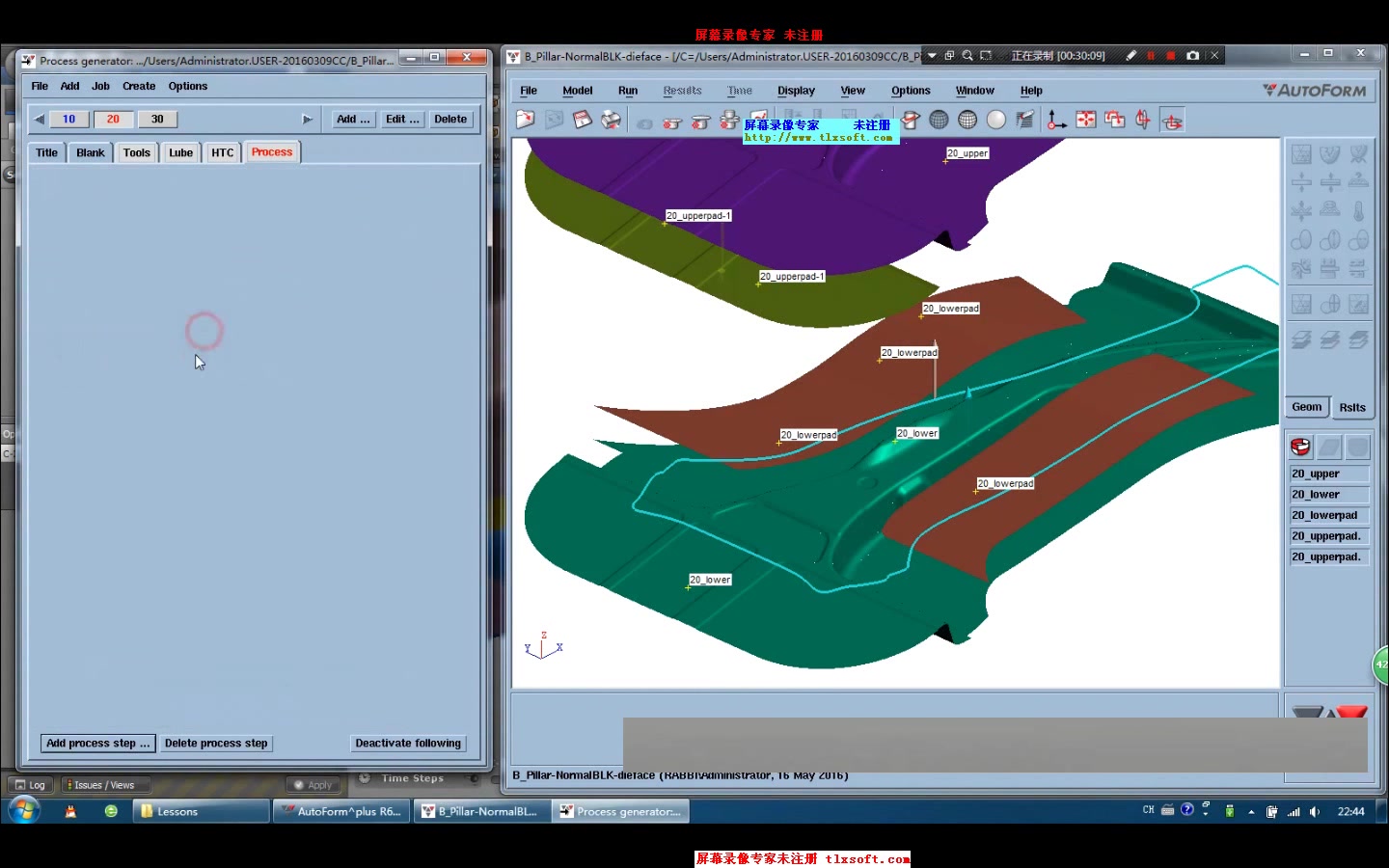Toggle Deactivate following in Process generator
The height and width of the screenshot is (868, 1389).
coord(408,743)
